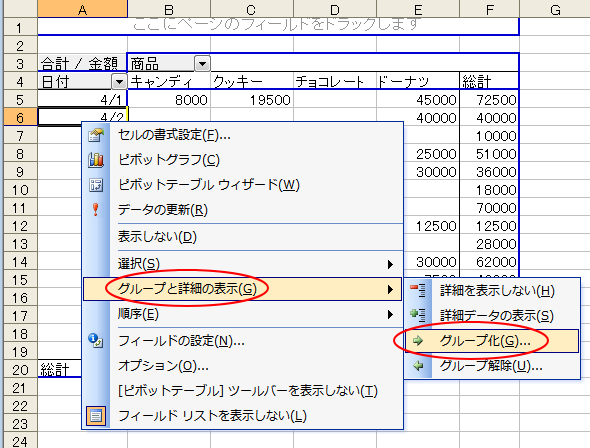
Task: Click the PivotTable Wizard icon
Action: pyautogui.click(x=96, y=185)
